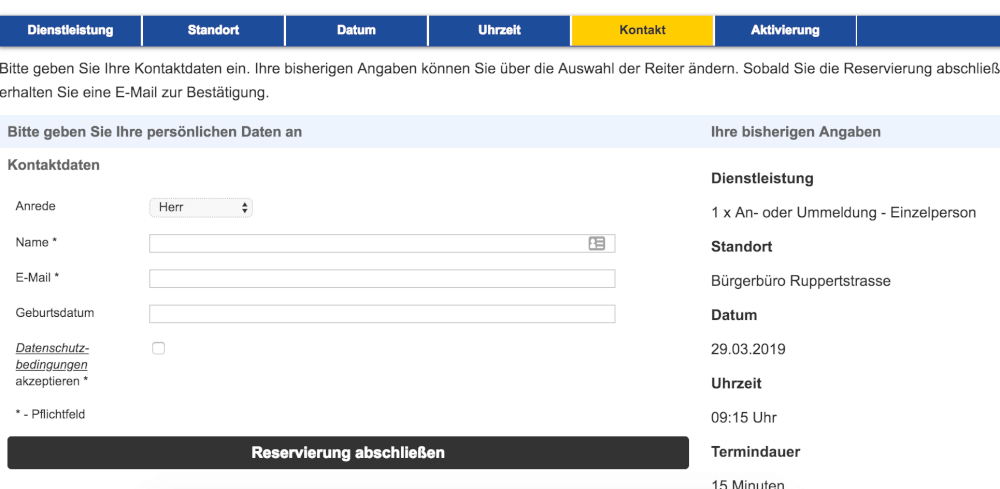Select the Geburtsdatum input field
The width and height of the screenshot is (1000, 489).
(x=382, y=314)
